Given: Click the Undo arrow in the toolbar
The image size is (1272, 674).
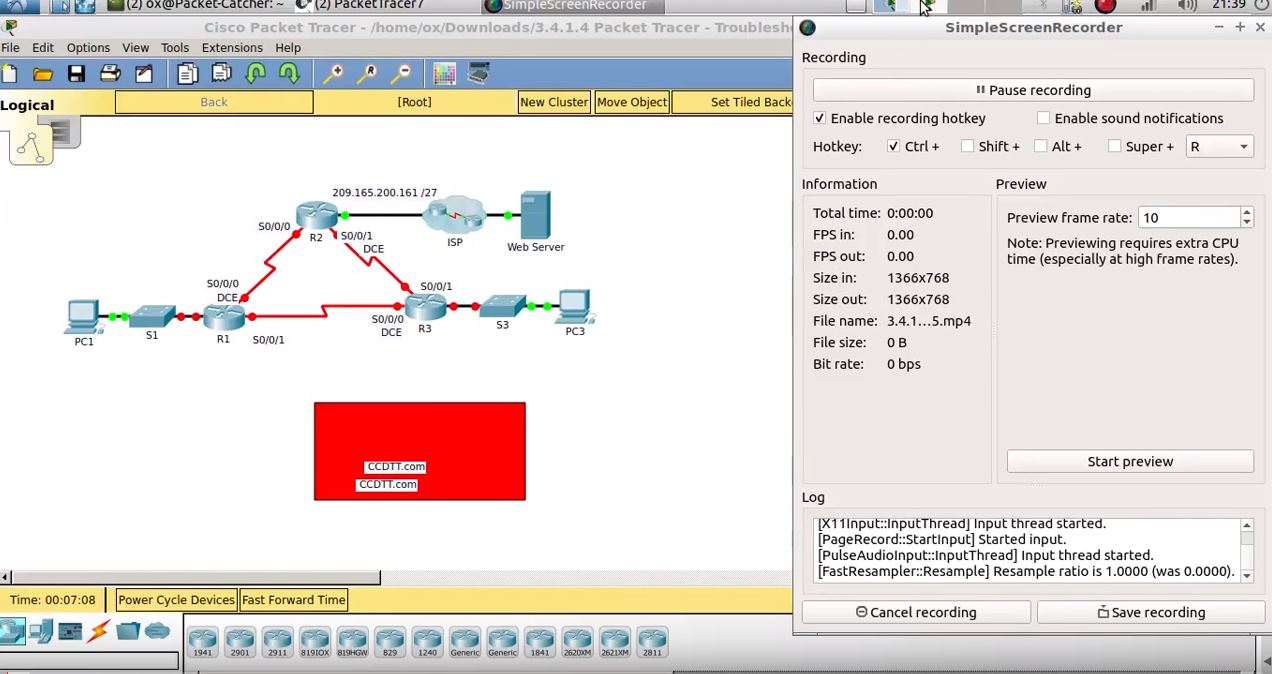Looking at the screenshot, I should pos(256,72).
